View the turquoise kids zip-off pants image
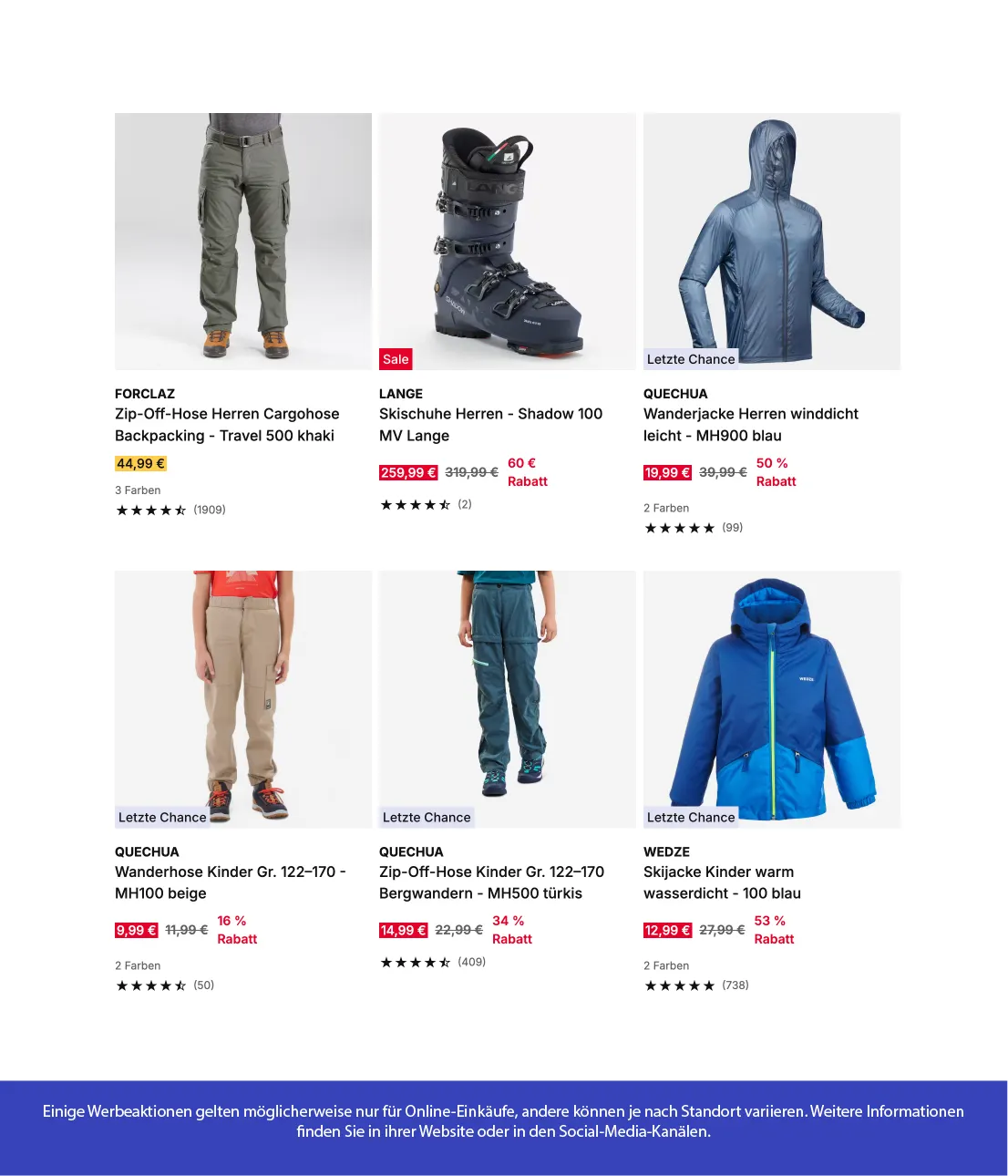Screen dimensions: 1008x1176 [508, 699]
